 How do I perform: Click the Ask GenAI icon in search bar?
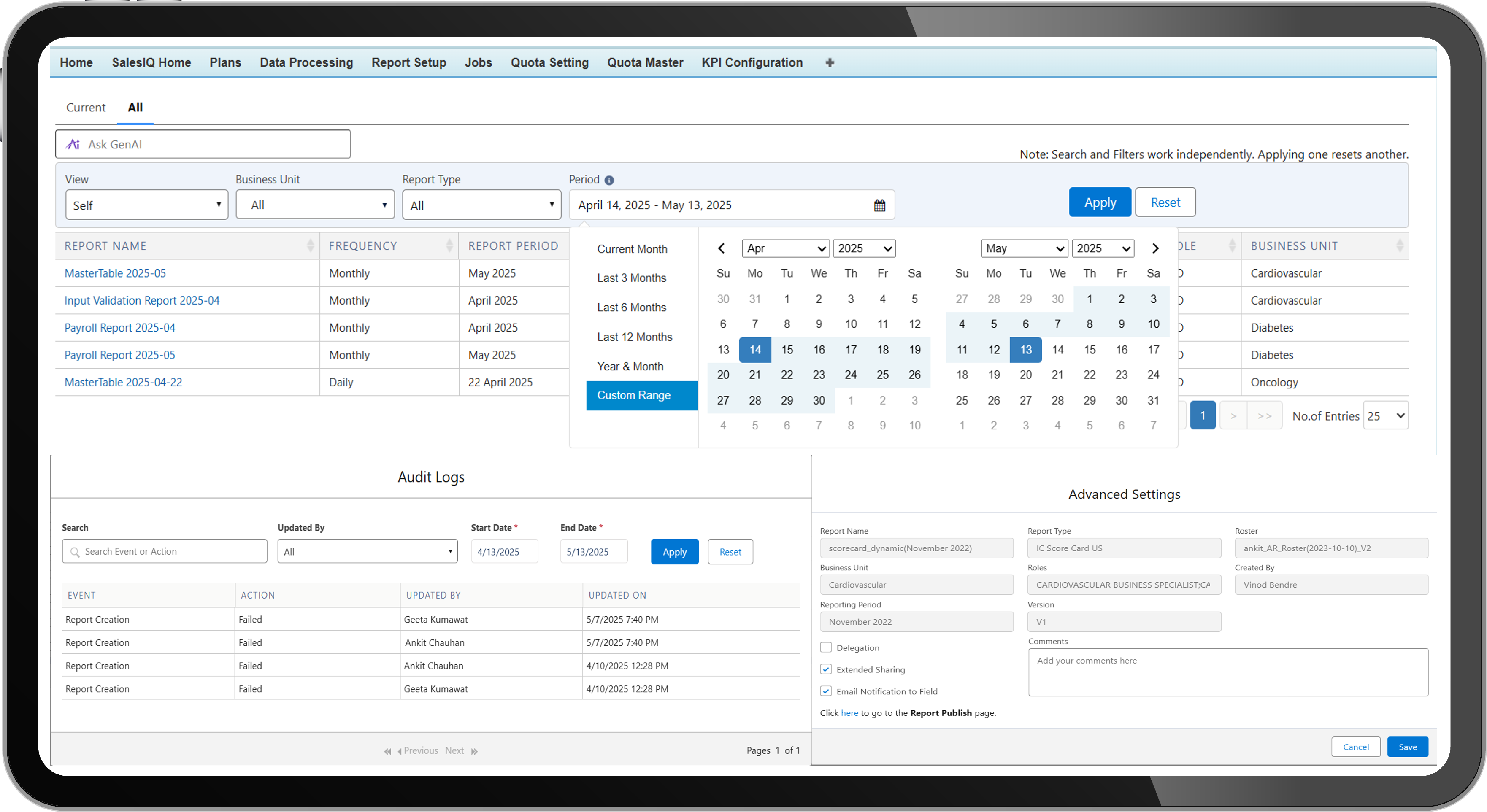pos(73,144)
